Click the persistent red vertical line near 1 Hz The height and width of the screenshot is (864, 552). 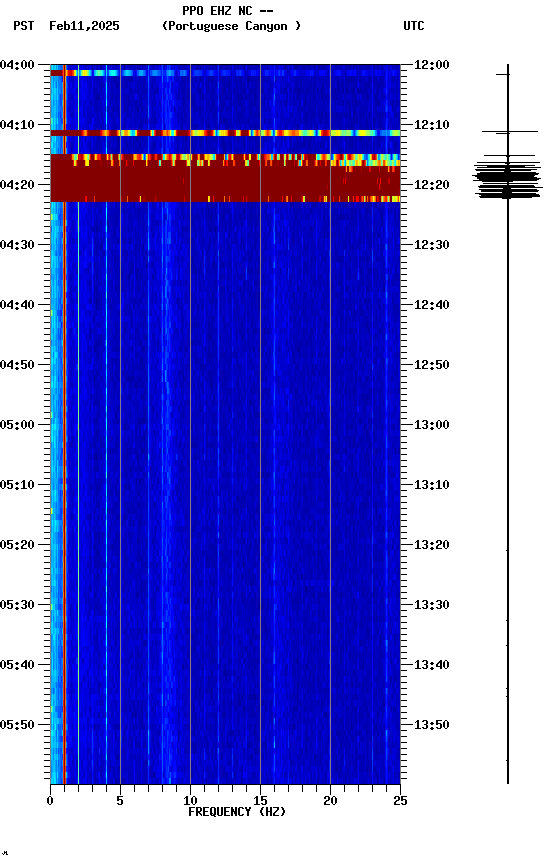click(x=64, y=424)
